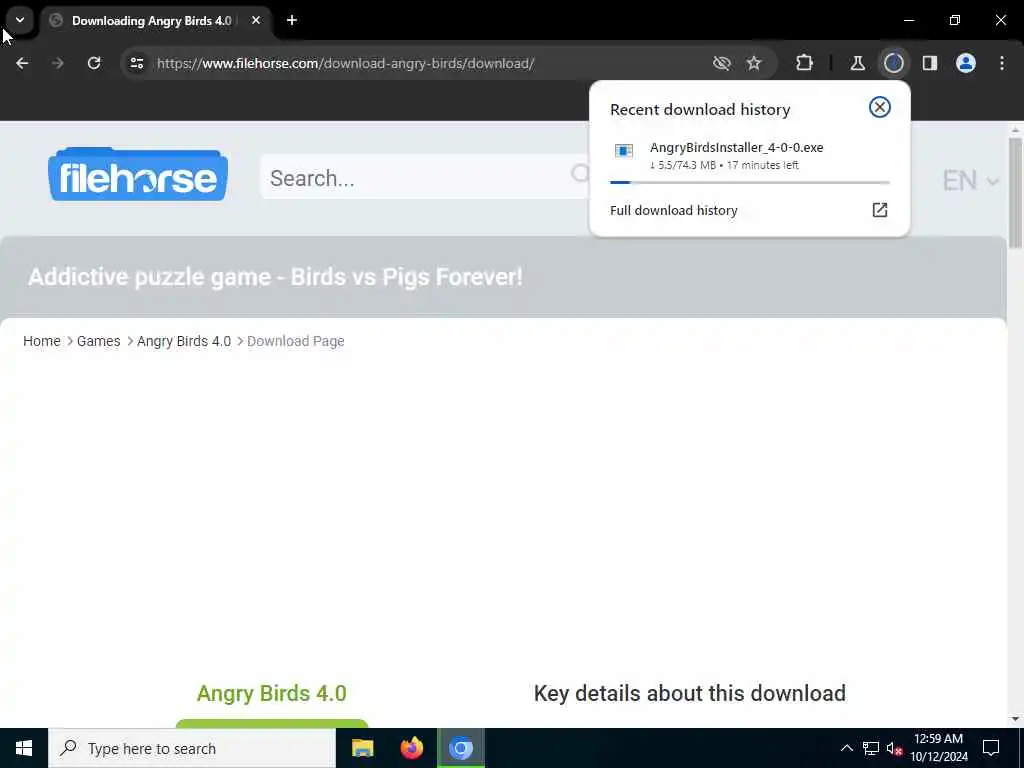
Task: Go to Home breadcrumb
Action: 42,341
